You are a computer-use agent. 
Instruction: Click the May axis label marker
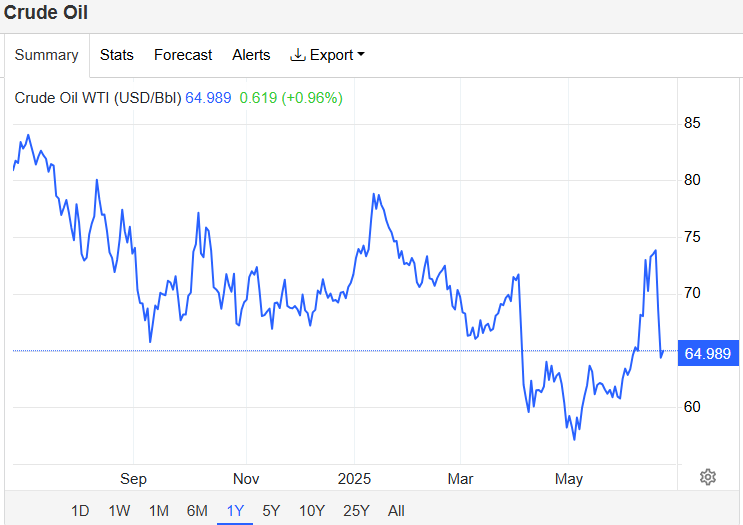pyautogui.click(x=569, y=479)
